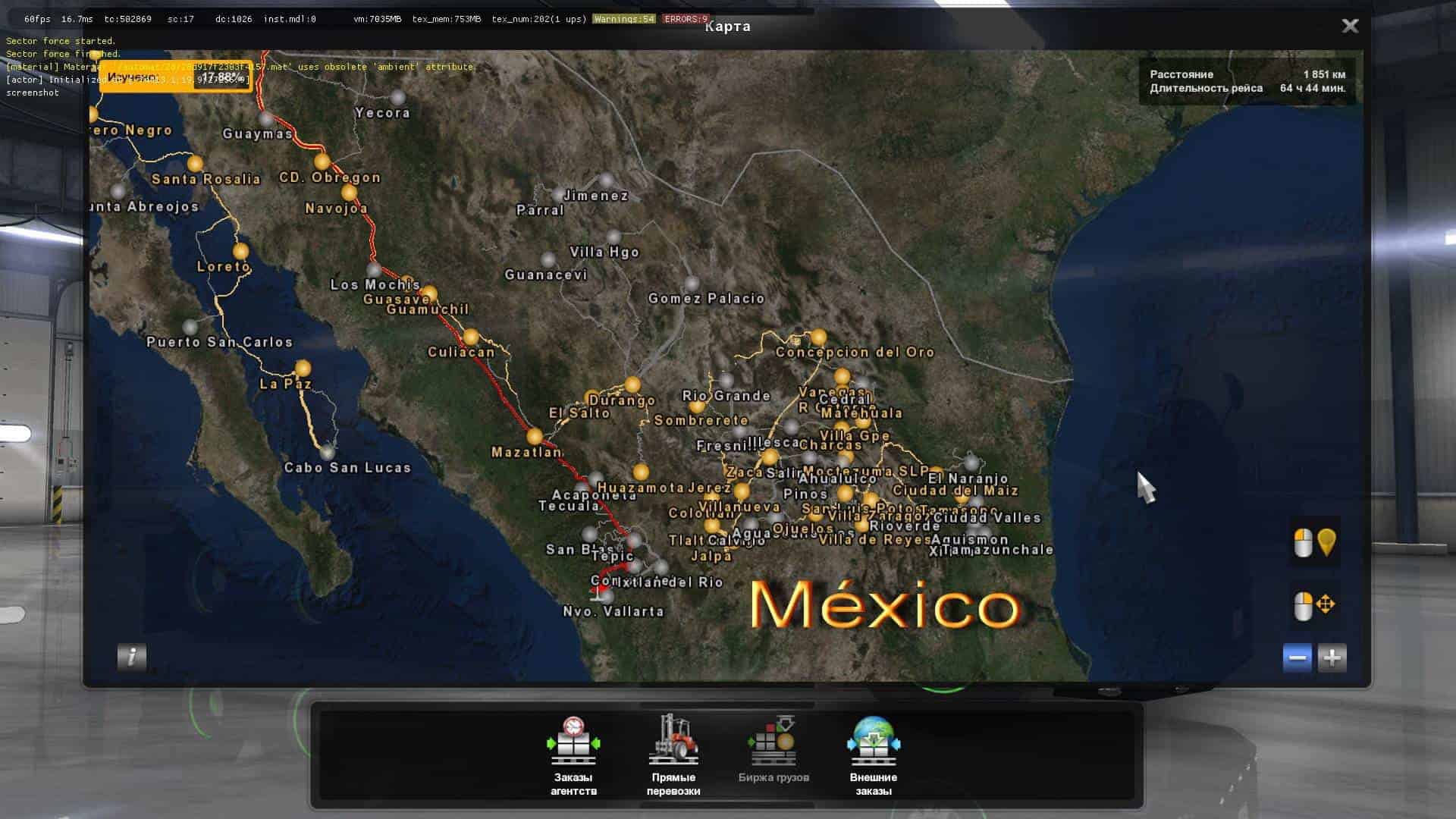The image size is (1456, 819).
Task: Click Concepcion del Oro city marker
Action: tap(818, 337)
